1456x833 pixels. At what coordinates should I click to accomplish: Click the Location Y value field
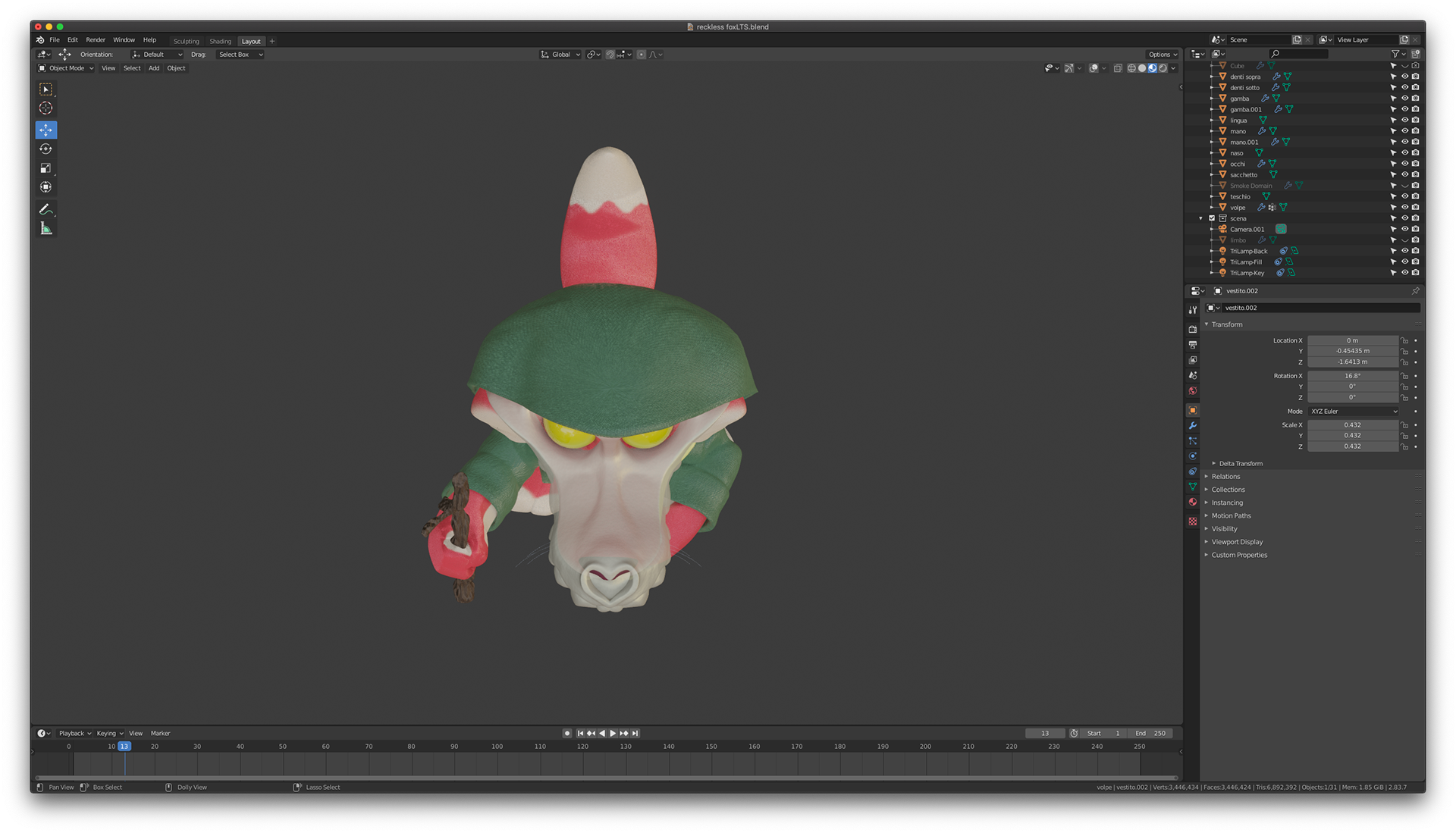(1352, 351)
